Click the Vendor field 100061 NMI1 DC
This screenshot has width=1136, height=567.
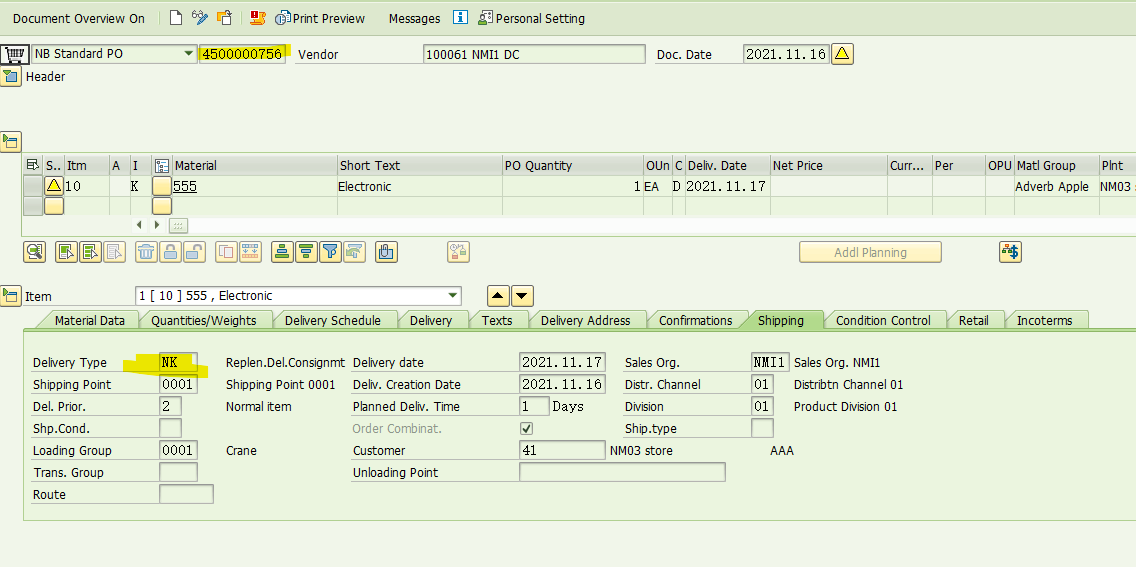tap(534, 54)
